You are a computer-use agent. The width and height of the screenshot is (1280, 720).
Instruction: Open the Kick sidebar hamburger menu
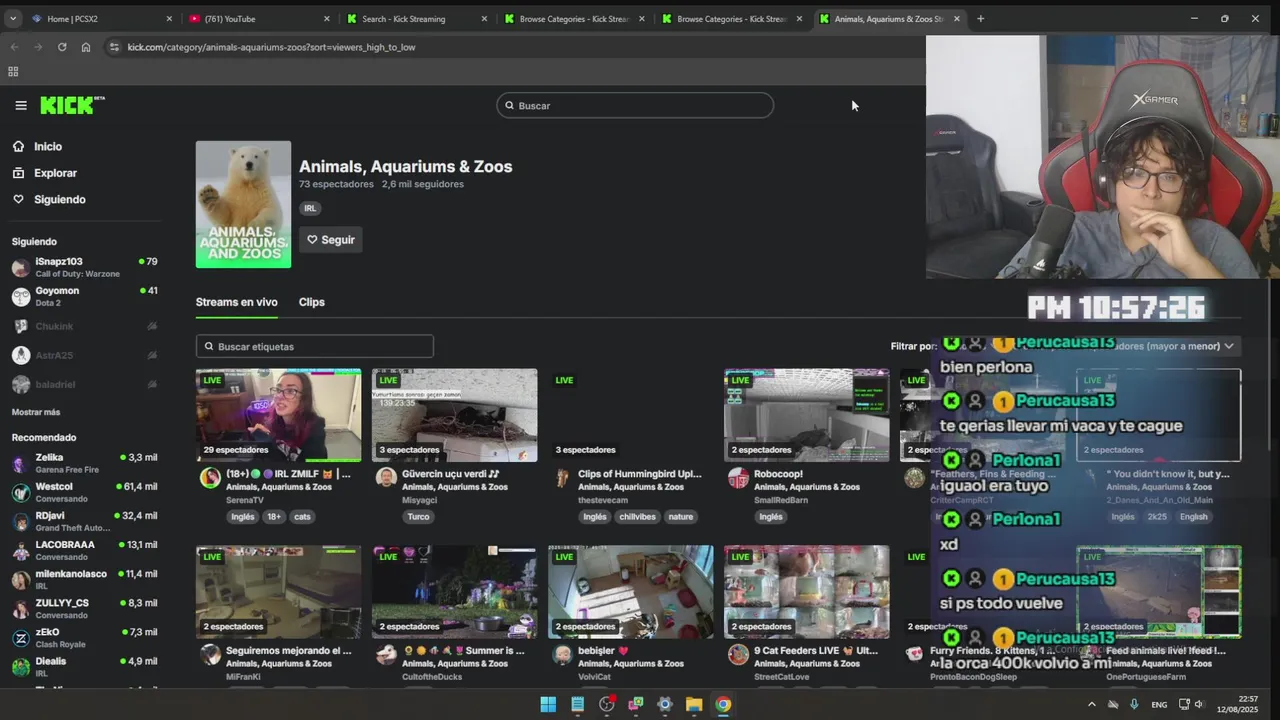[21, 105]
